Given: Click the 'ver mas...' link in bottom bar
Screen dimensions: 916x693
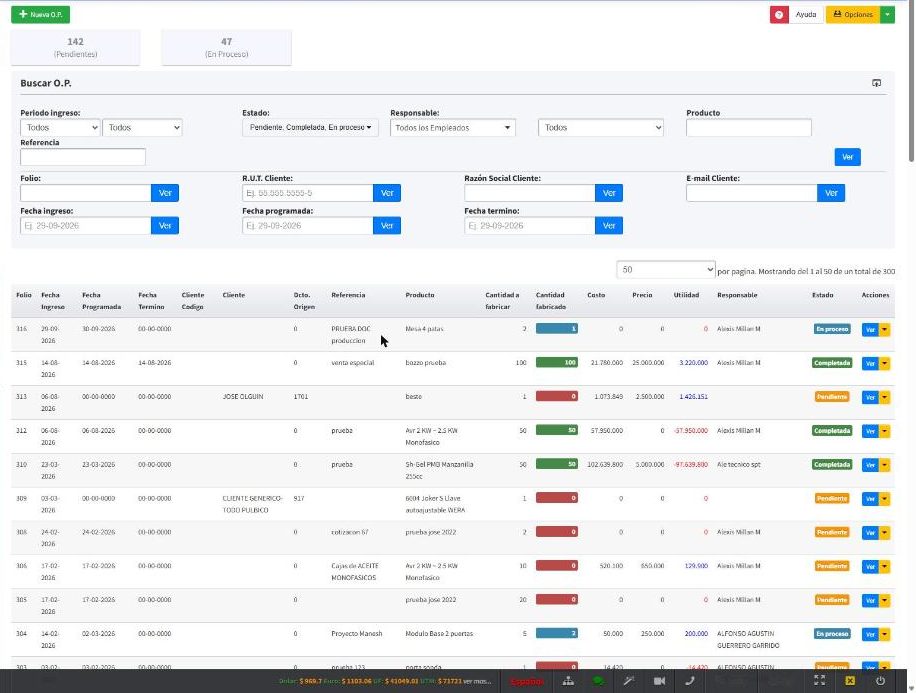Looking at the screenshot, I should [x=477, y=681].
